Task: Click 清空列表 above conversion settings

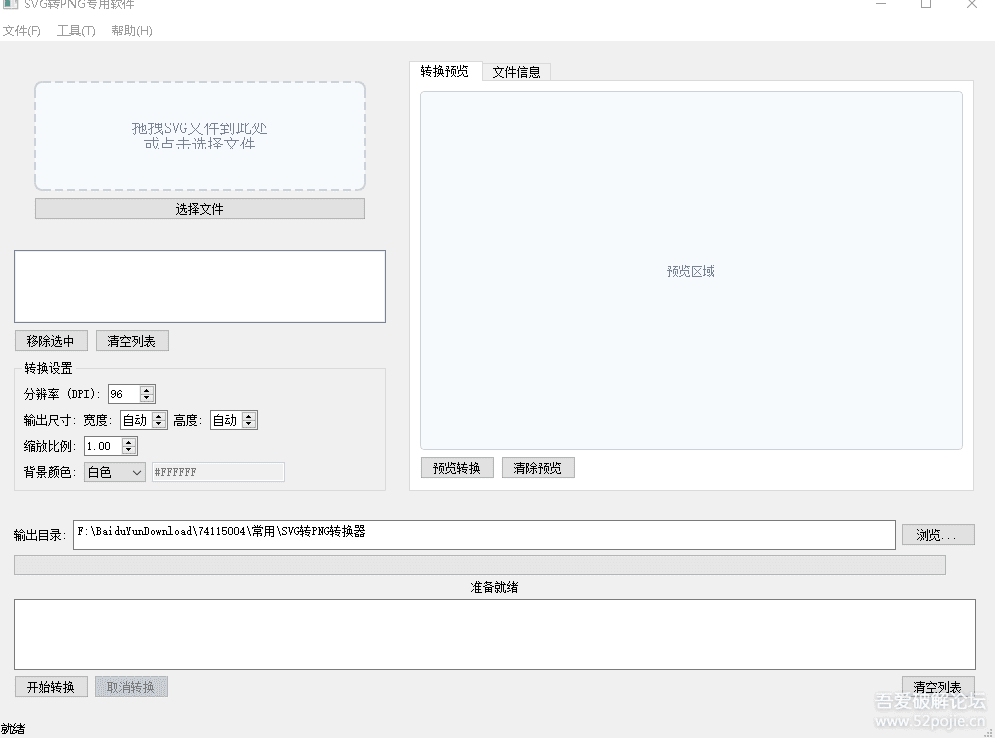Action: [x=132, y=340]
